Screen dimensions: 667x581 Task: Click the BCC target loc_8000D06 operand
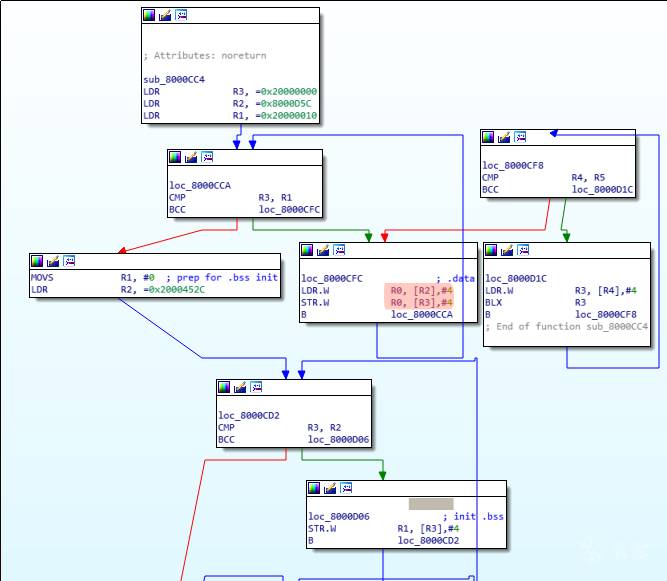pyautogui.click(x=338, y=439)
